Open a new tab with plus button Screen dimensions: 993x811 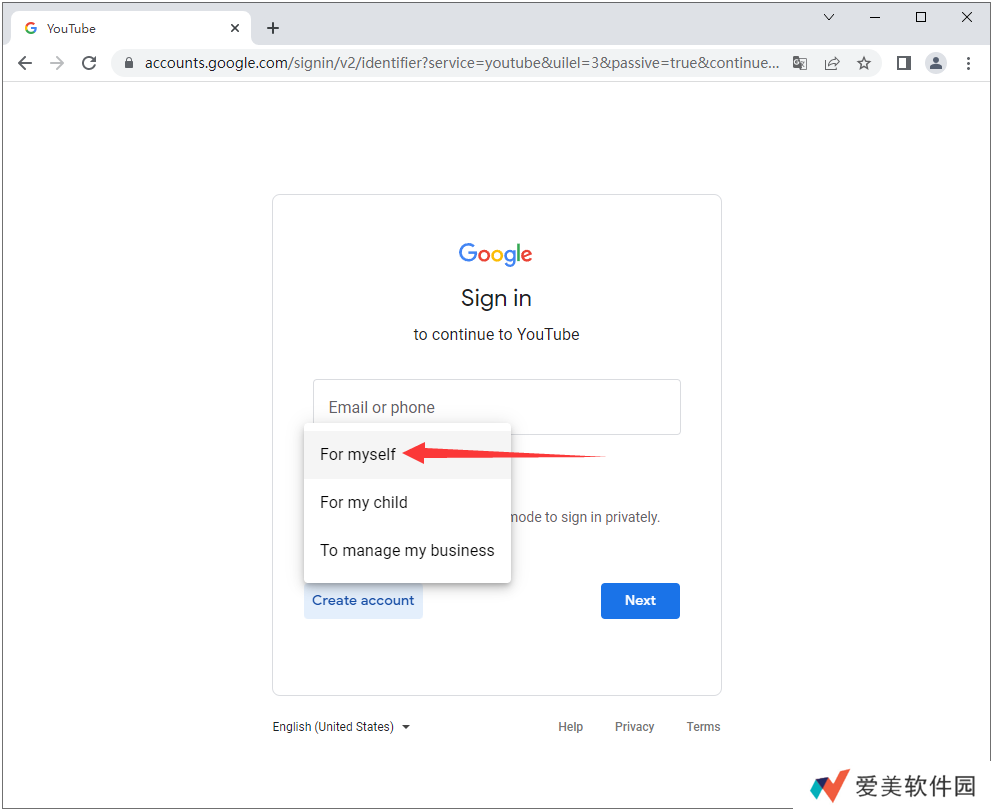click(273, 28)
